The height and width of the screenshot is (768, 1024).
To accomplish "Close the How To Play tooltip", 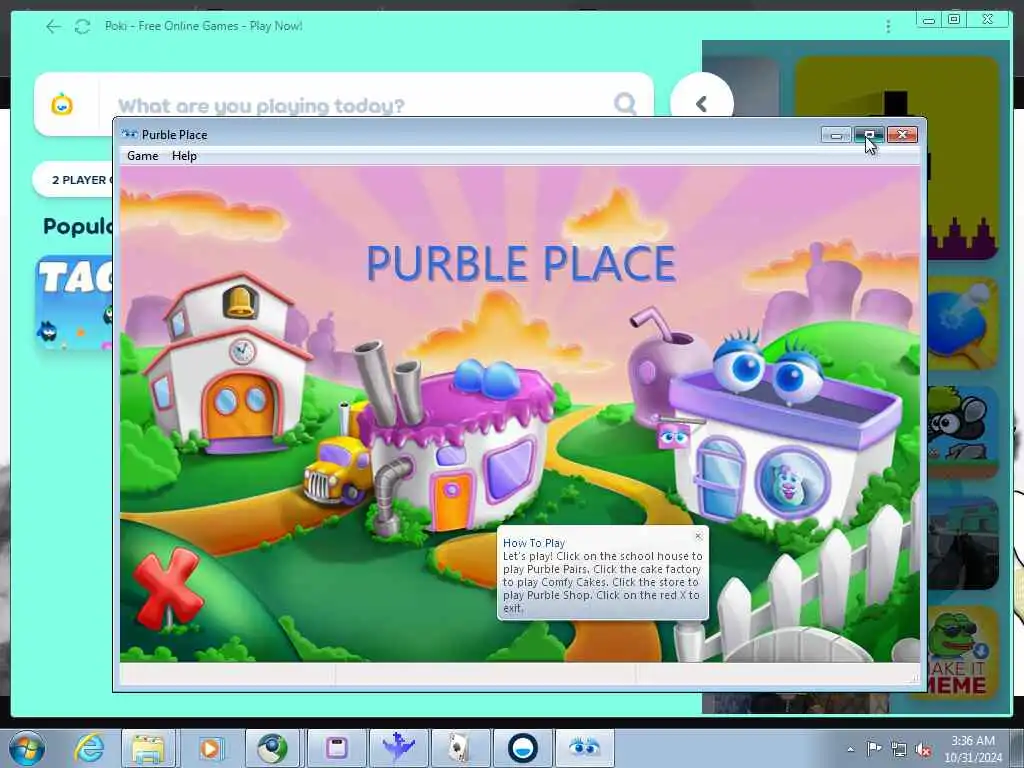I will tap(698, 536).
